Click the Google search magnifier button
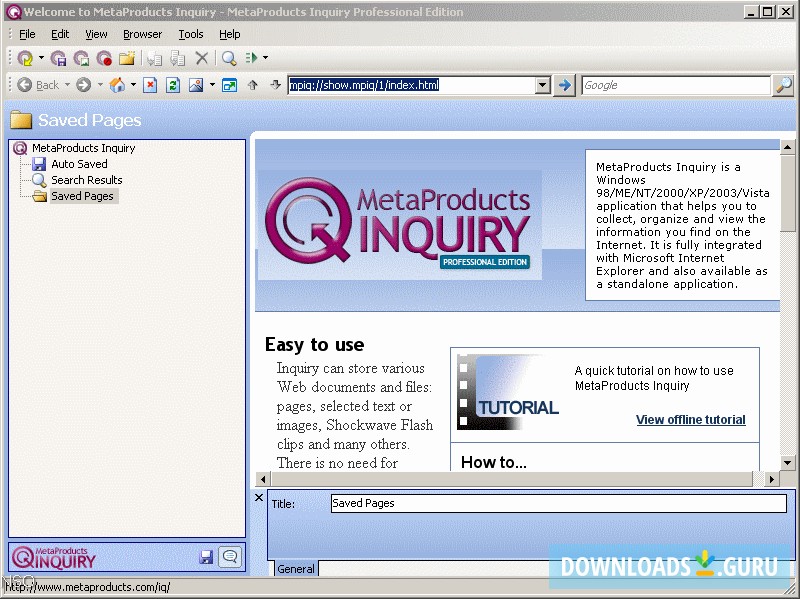Screen dimensions: 800x599 point(784,85)
